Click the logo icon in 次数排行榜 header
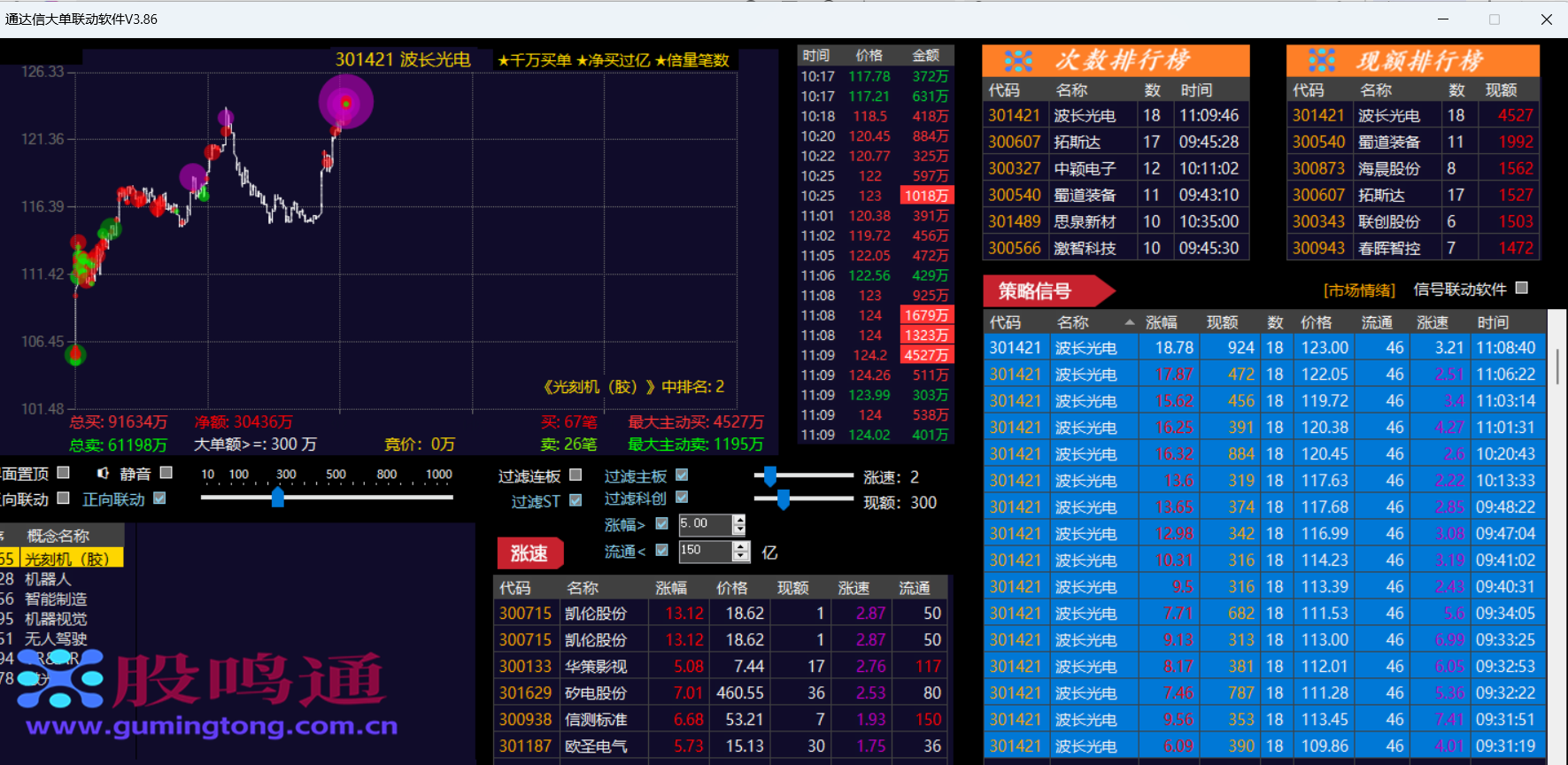This screenshot has width=1568, height=765. [x=1018, y=61]
